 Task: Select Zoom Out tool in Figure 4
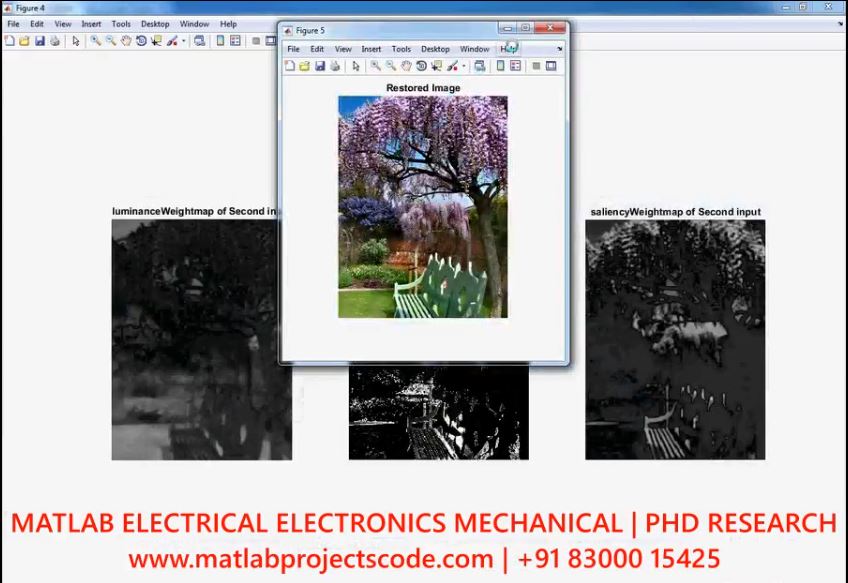click(x=110, y=41)
